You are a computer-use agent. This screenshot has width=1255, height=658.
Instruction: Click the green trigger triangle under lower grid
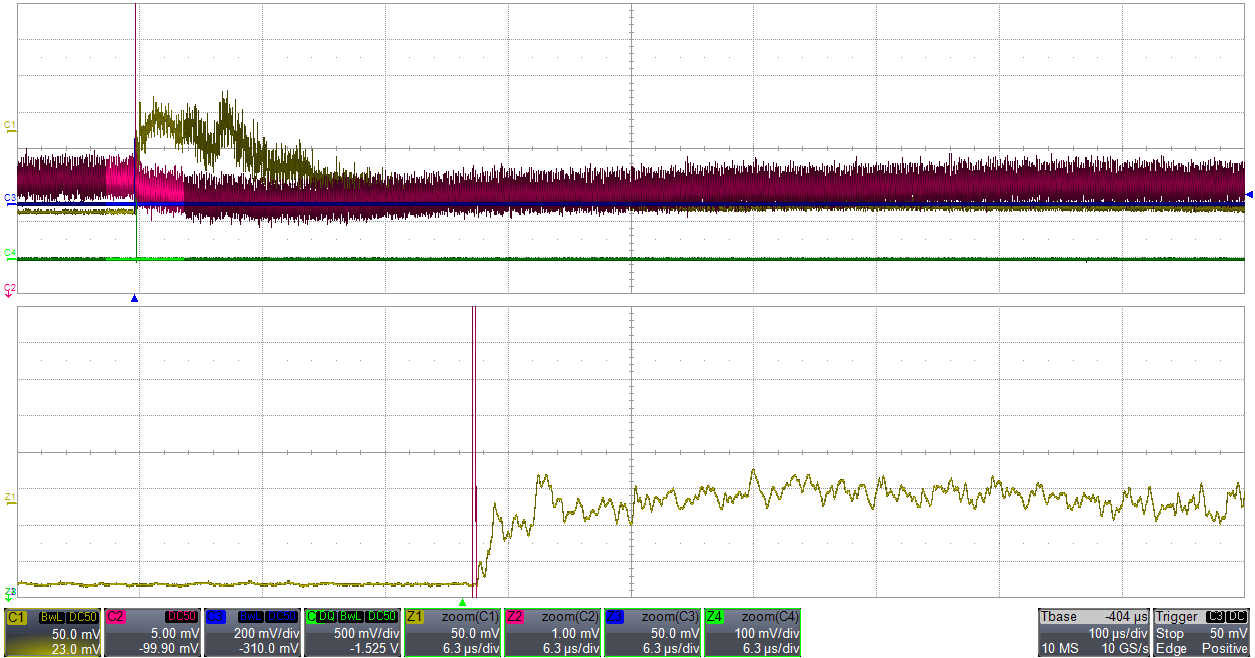click(x=462, y=602)
